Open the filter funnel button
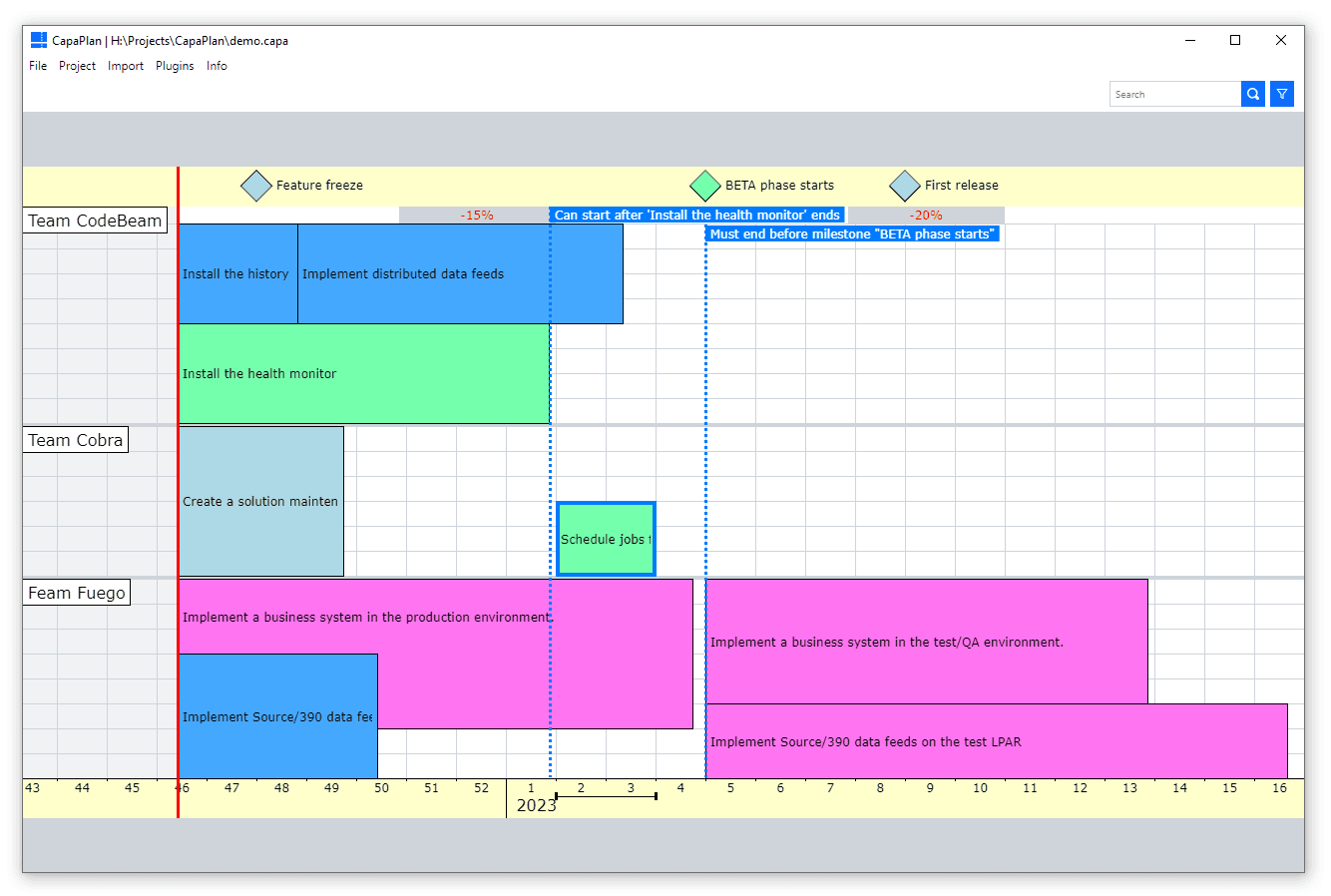Screen dimensions: 1331x896 pyautogui.click(x=1282, y=94)
